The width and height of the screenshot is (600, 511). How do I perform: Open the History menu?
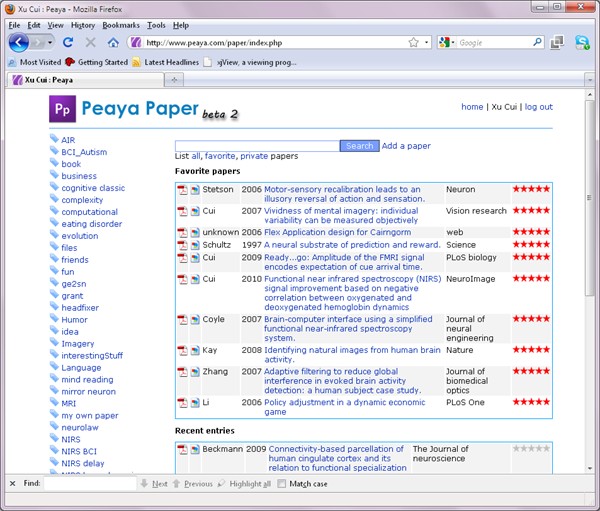point(83,25)
